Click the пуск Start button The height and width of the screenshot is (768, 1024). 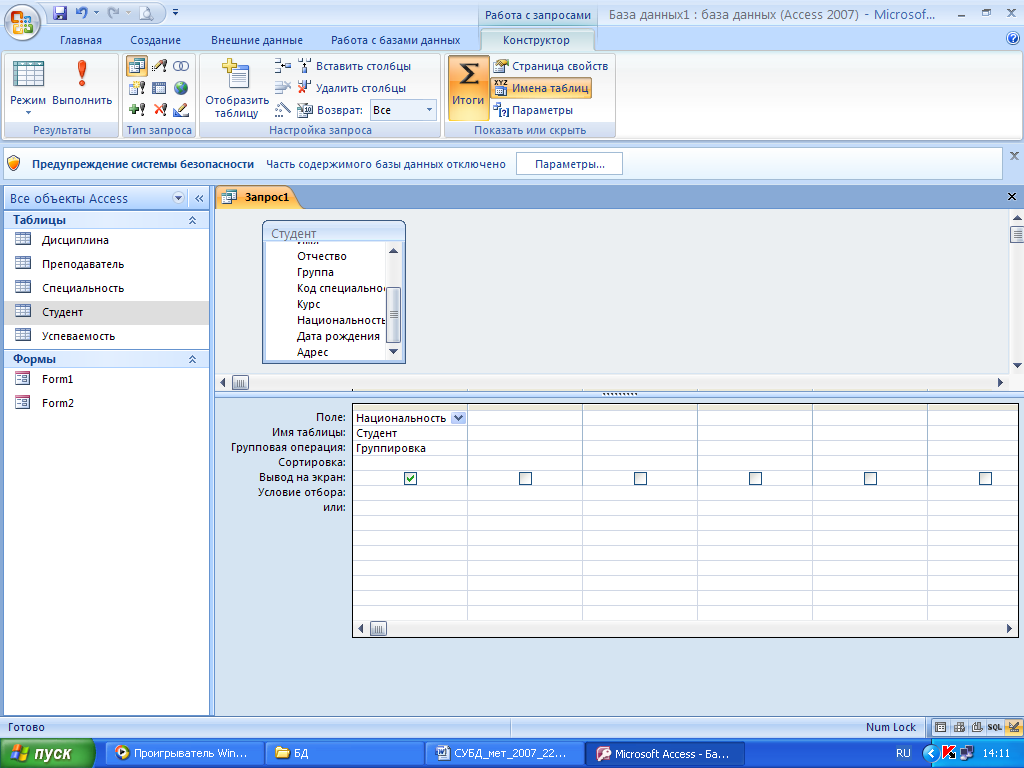tap(47, 754)
